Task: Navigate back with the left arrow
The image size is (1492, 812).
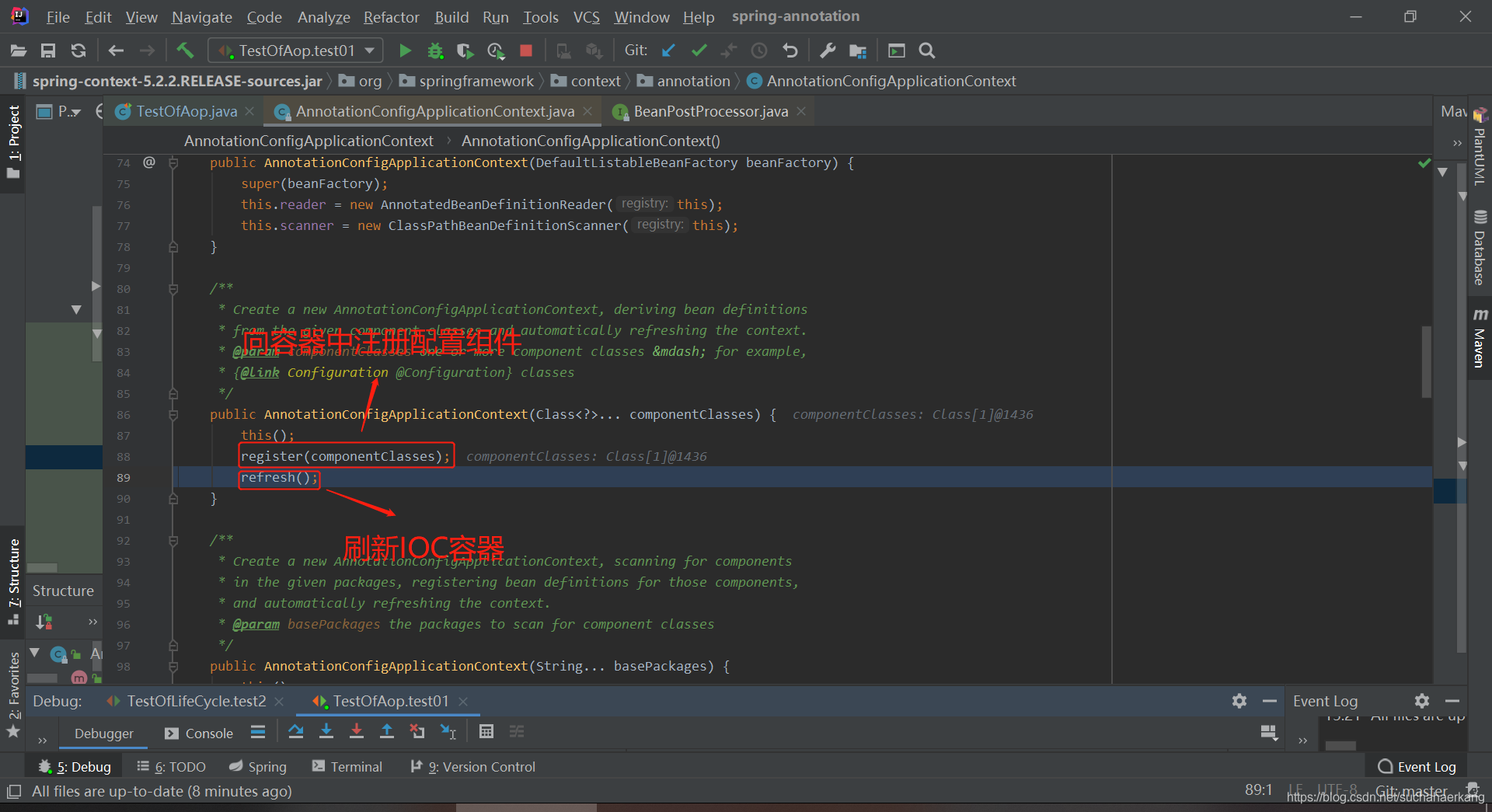Action: pos(116,51)
